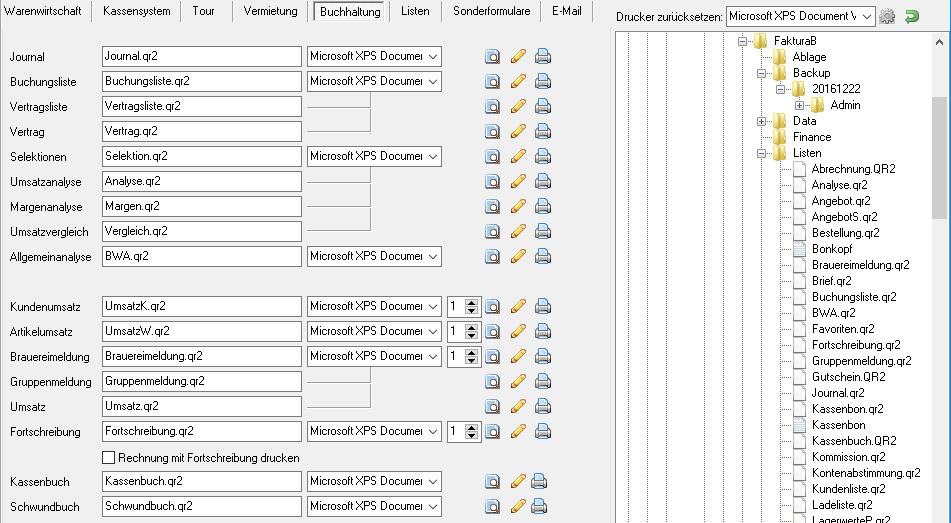
Task: Preview the Buchungsliste report
Action: pyautogui.click(x=492, y=81)
